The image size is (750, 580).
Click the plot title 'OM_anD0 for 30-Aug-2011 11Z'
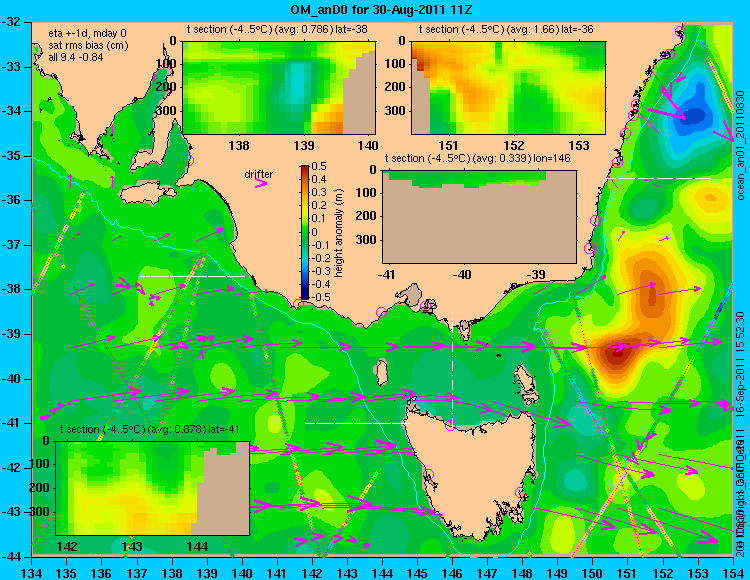point(381,9)
